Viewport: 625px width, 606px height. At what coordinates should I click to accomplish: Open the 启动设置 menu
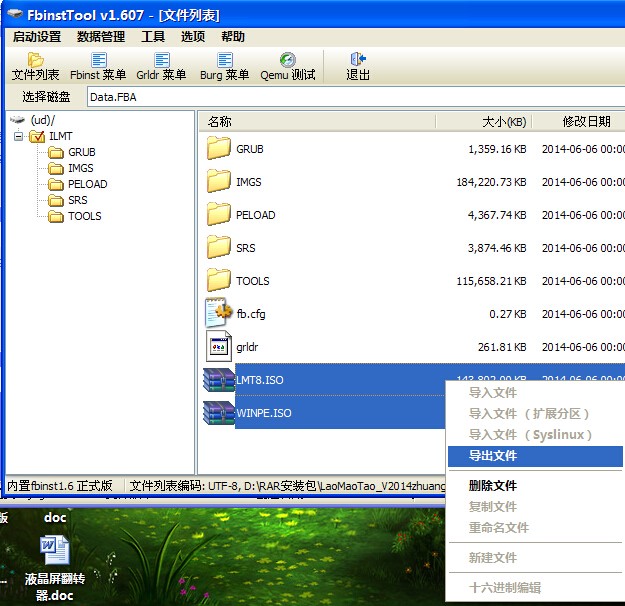click(37, 37)
